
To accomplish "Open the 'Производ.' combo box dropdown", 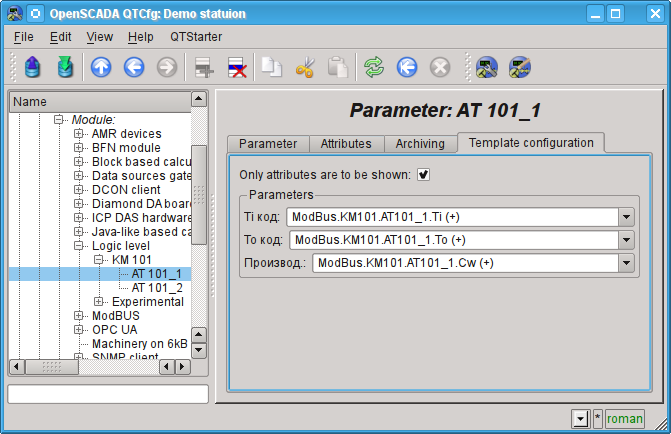I will pos(626,263).
